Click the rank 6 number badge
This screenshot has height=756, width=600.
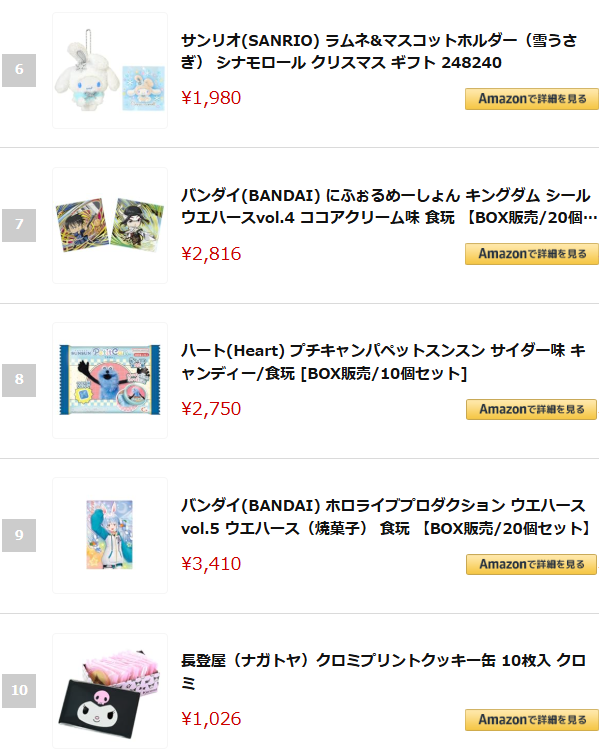click(19, 70)
